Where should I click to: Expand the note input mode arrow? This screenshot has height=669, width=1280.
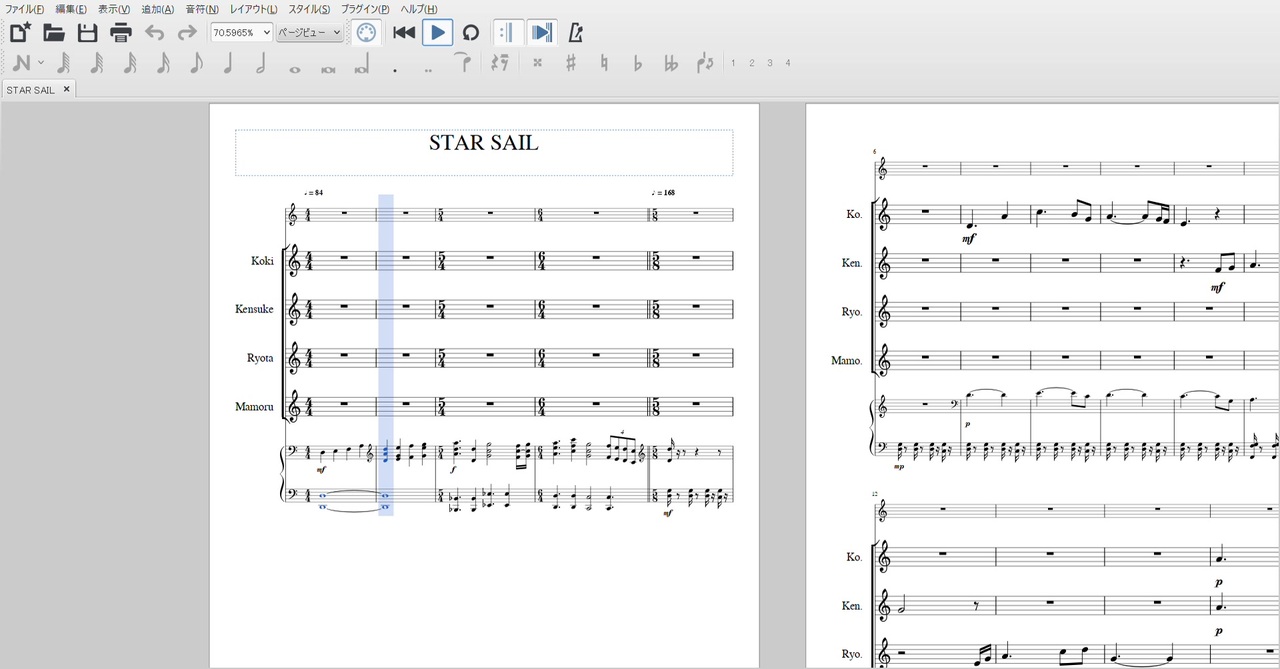[41, 63]
